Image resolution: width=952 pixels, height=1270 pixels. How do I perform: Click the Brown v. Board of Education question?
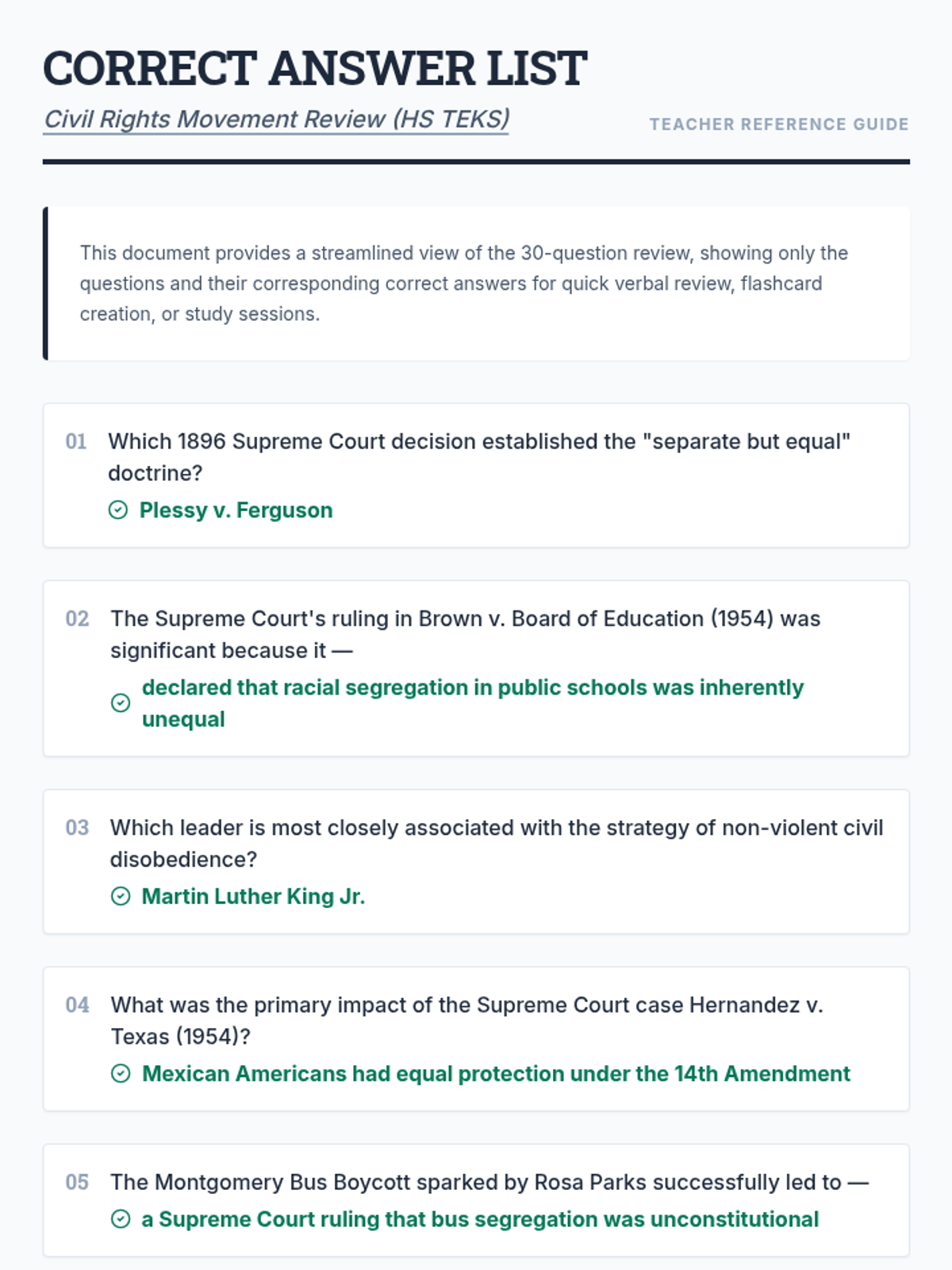coord(466,635)
